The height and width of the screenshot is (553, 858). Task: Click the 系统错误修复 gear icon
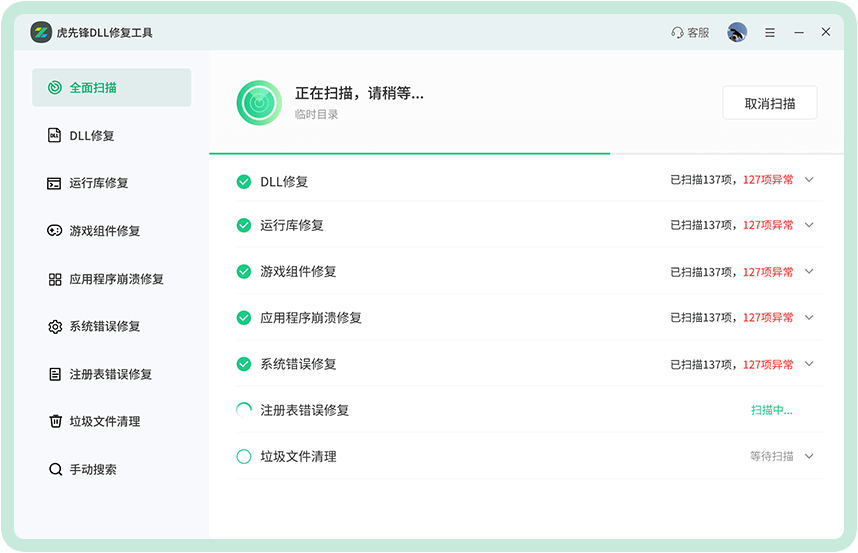click(55, 326)
